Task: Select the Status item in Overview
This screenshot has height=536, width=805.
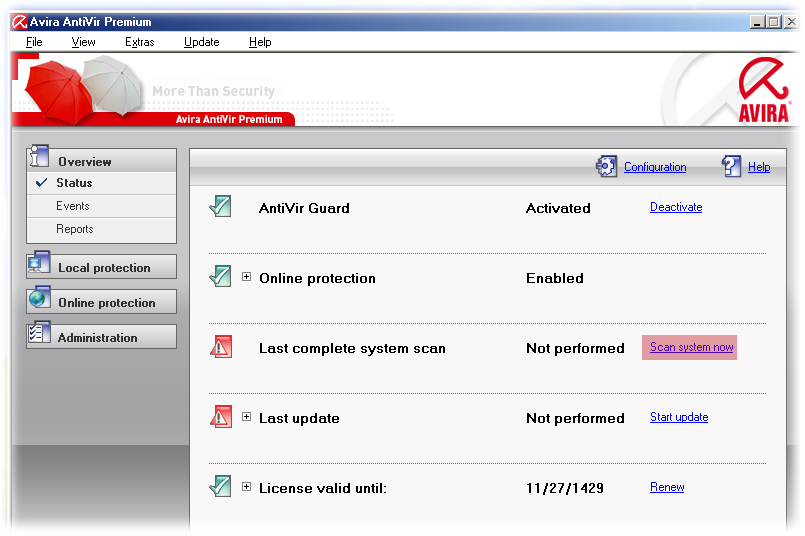Action: [102, 183]
